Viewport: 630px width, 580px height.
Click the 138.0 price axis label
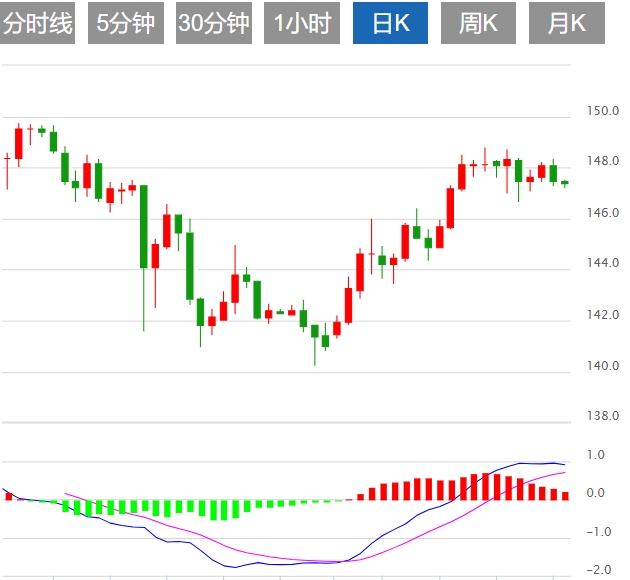point(603,415)
